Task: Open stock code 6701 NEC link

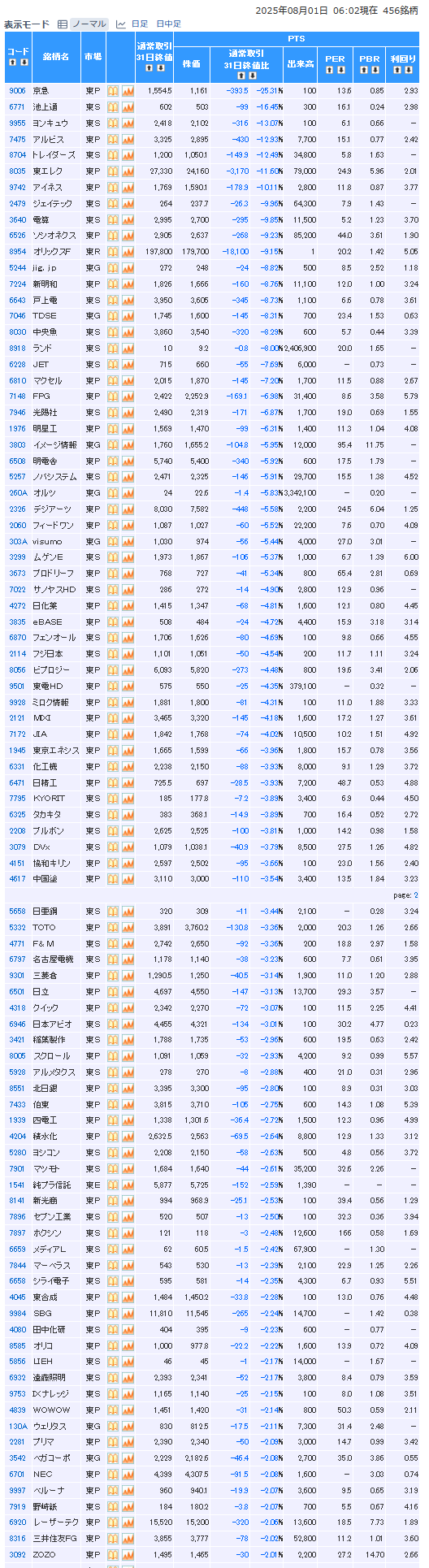Action: click(17, 1475)
